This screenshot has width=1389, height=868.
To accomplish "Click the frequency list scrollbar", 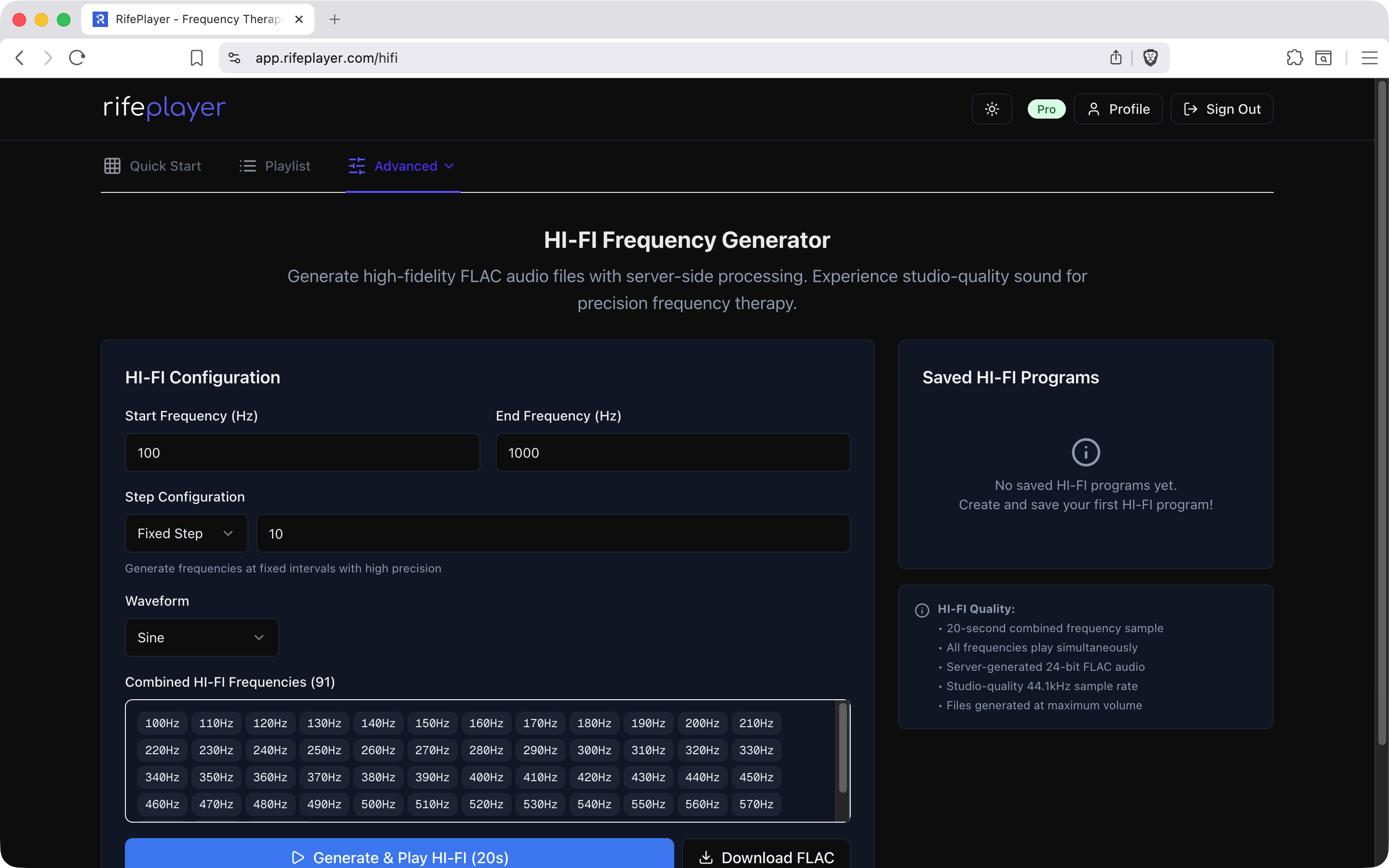I will click(x=843, y=748).
